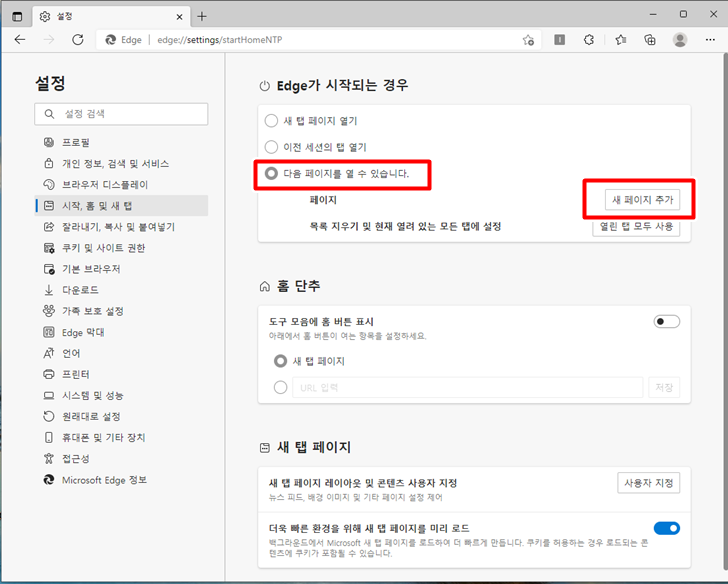Image resolution: width=728 pixels, height=584 pixels.
Task: Open the Extensions puzzle icon
Action: (x=589, y=40)
